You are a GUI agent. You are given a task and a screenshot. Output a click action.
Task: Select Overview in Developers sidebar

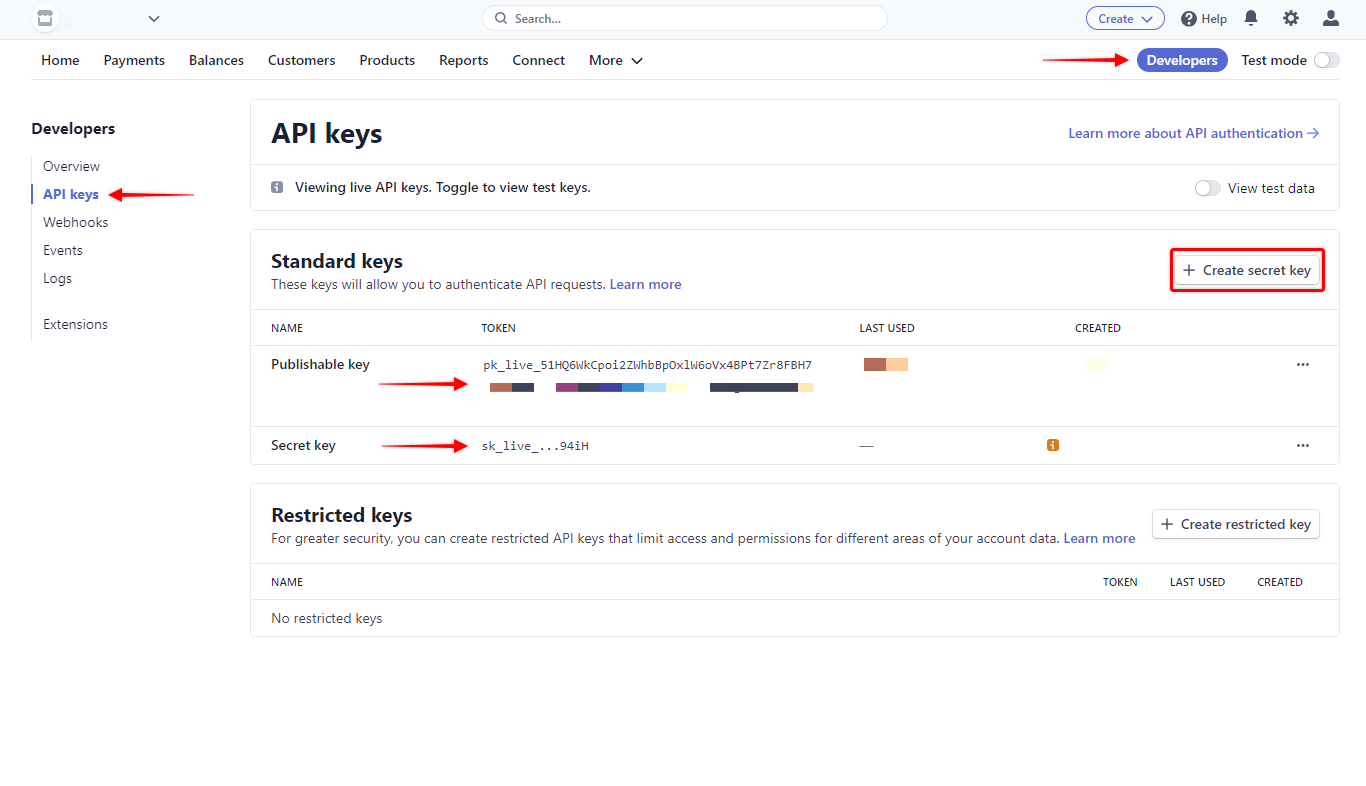tap(72, 166)
